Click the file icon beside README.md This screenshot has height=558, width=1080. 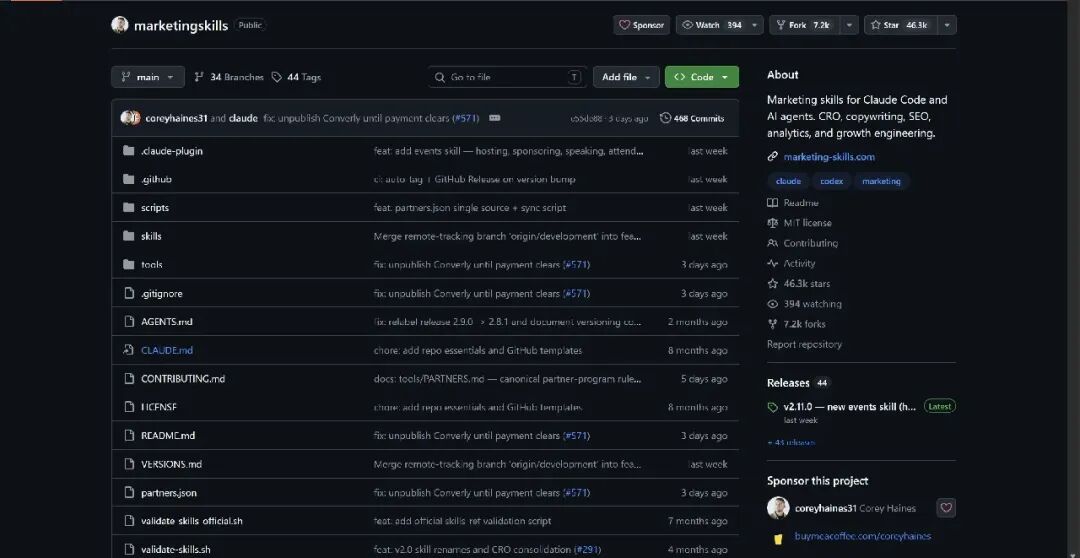(128, 435)
